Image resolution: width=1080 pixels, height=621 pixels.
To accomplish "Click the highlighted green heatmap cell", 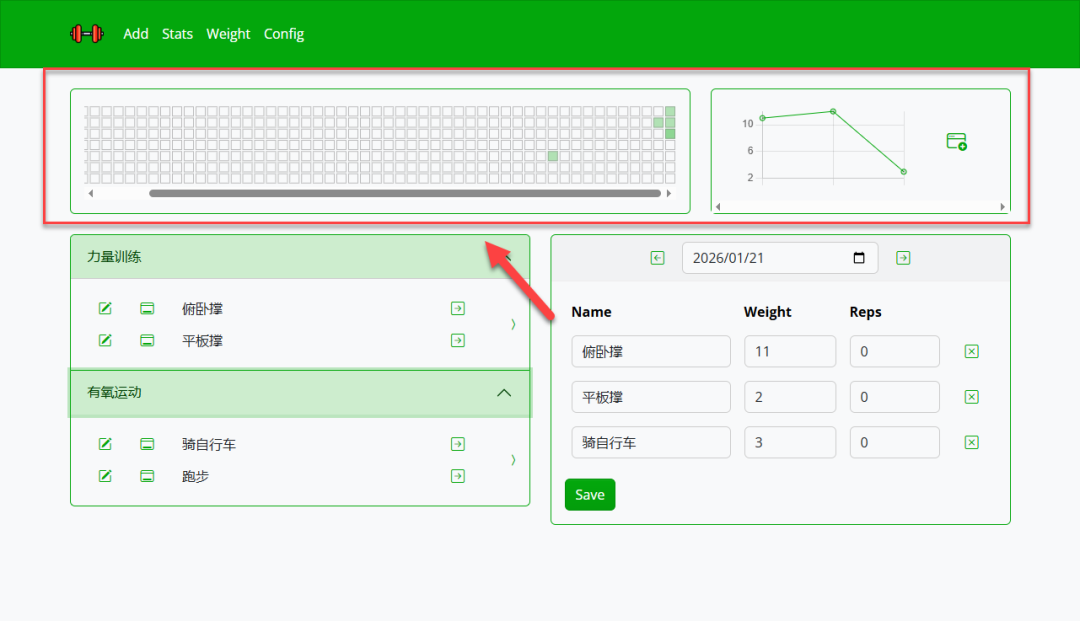I will pyautogui.click(x=553, y=156).
